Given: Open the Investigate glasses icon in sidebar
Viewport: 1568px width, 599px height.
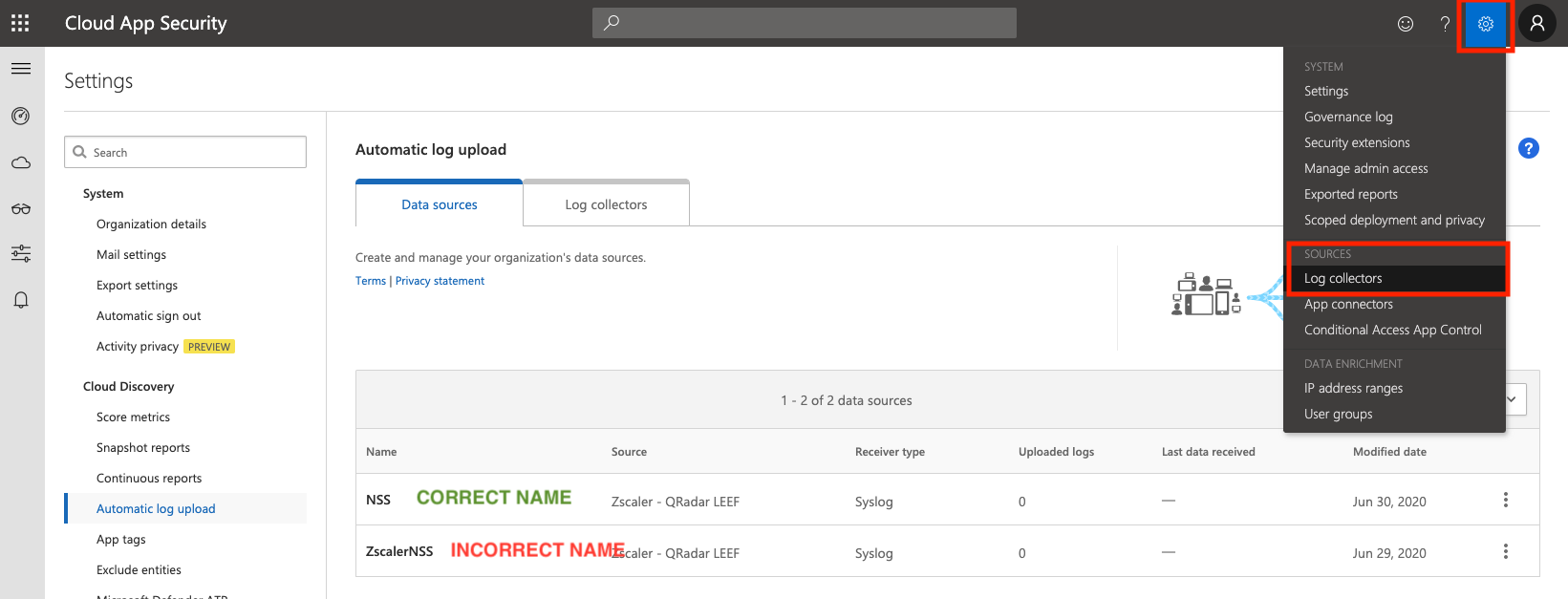Looking at the screenshot, I should click(x=21, y=208).
